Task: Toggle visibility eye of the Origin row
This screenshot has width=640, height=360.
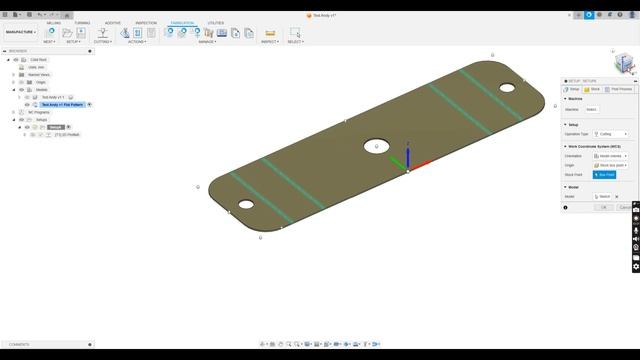Action: click(22, 82)
